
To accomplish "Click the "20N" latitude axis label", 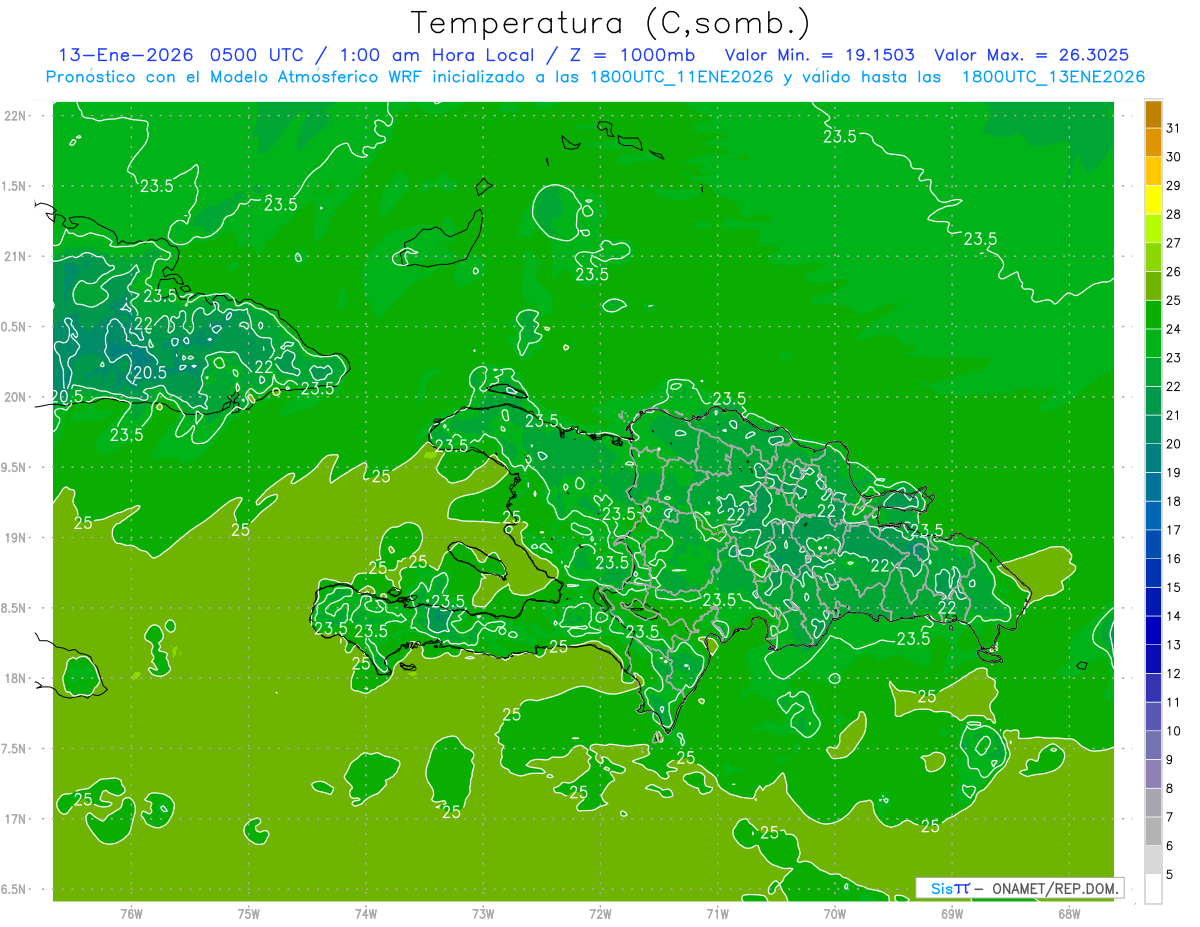I will [16, 398].
